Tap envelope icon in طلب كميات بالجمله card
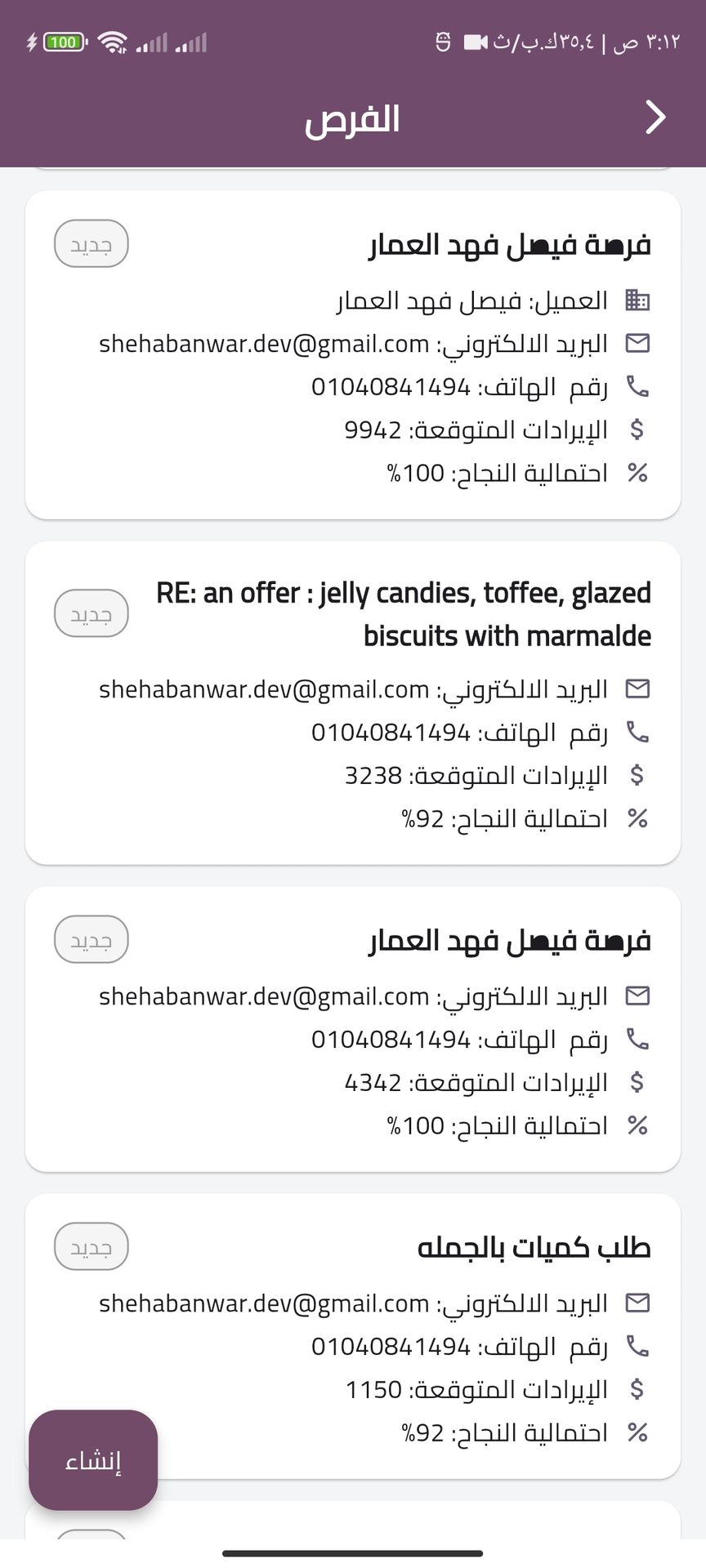Image resolution: width=706 pixels, height=1568 pixels. tap(637, 1303)
